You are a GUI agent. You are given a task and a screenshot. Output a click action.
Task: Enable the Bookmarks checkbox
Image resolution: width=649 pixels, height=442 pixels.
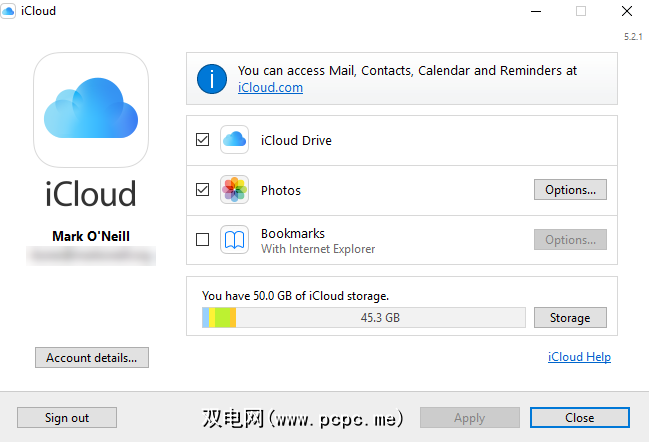203,240
